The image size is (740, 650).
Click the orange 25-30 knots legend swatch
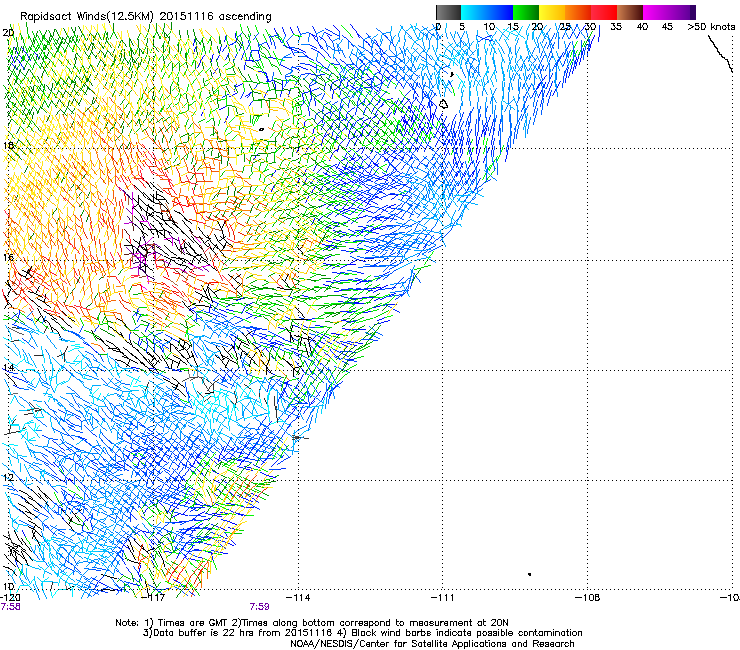pos(578,12)
